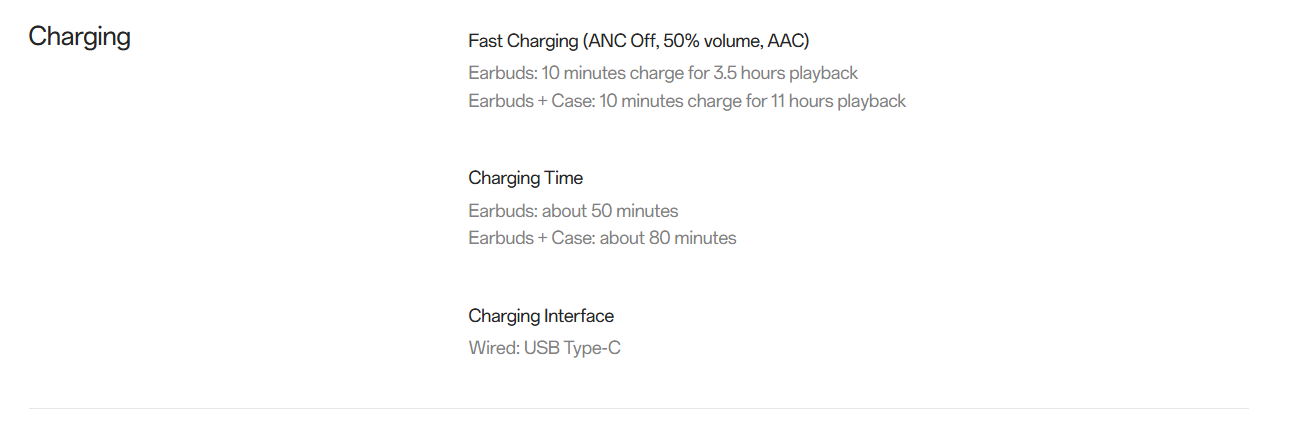Click "AAC" in the Fast Charging subheading

[x=784, y=41]
